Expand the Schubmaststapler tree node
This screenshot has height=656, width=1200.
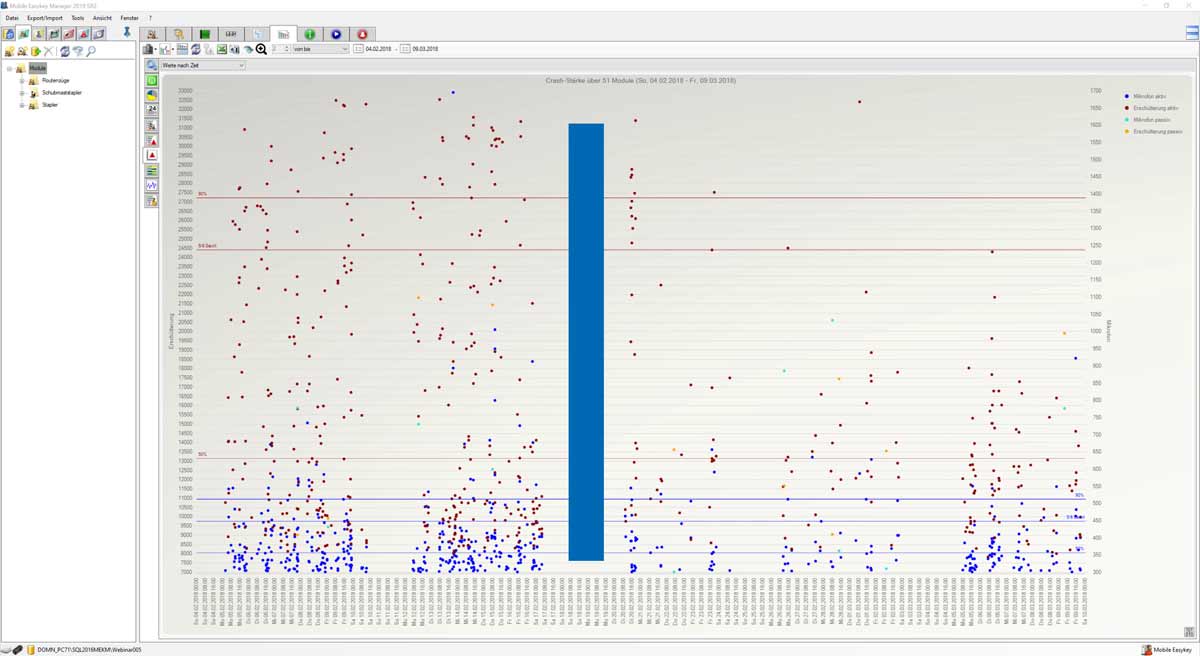point(21,92)
